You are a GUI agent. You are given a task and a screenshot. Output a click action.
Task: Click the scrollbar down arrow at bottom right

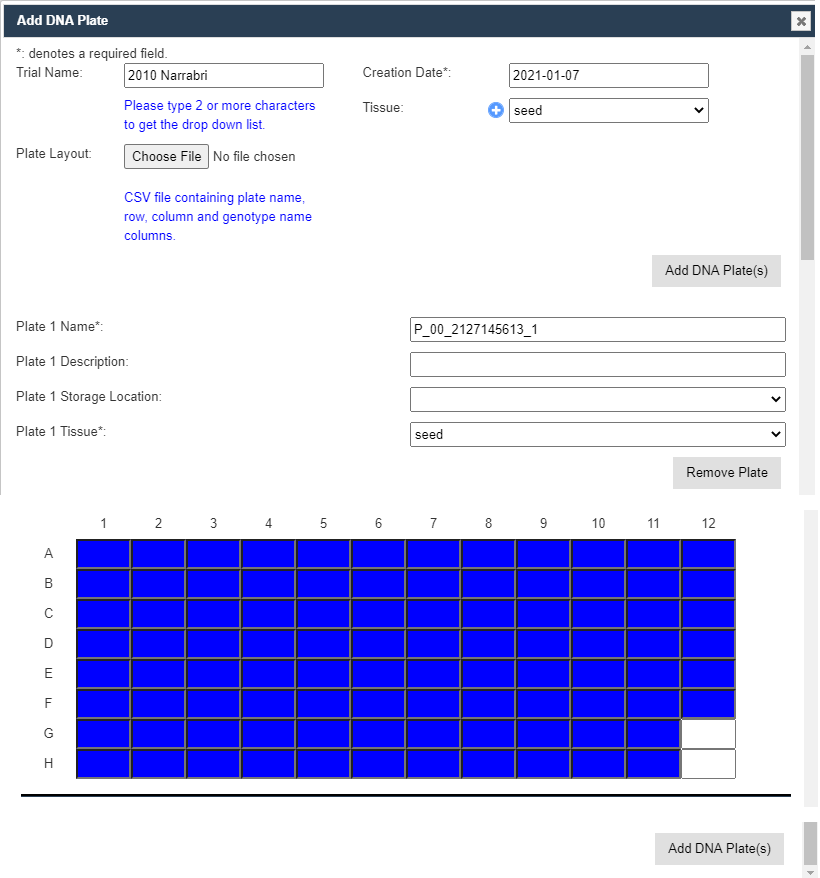810,871
